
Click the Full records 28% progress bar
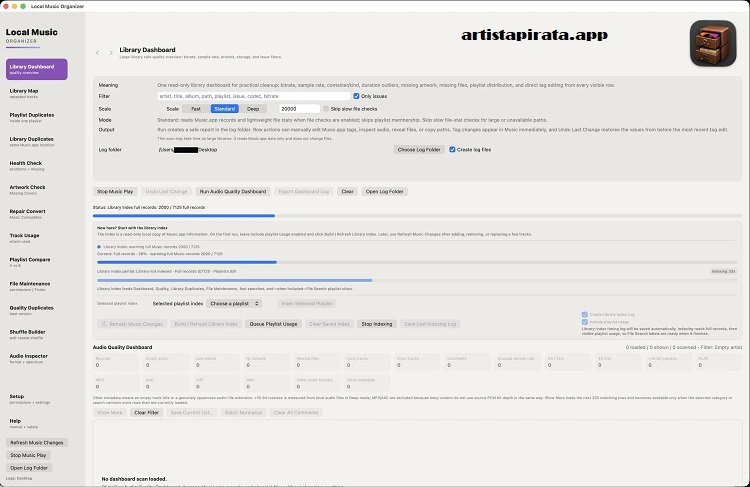tap(417, 262)
